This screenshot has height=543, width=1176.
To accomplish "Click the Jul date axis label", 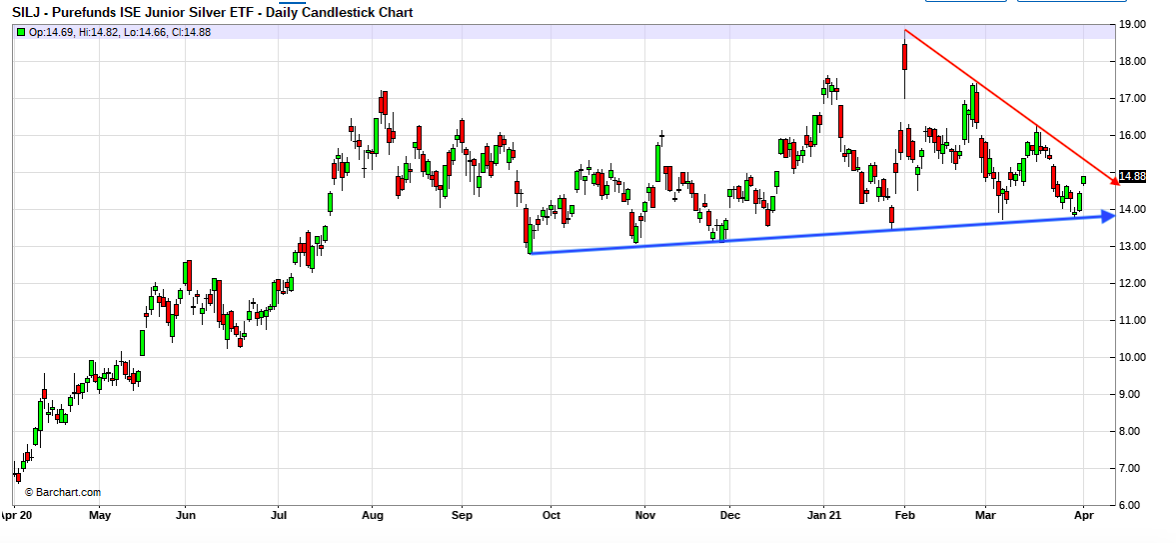I will click(278, 515).
